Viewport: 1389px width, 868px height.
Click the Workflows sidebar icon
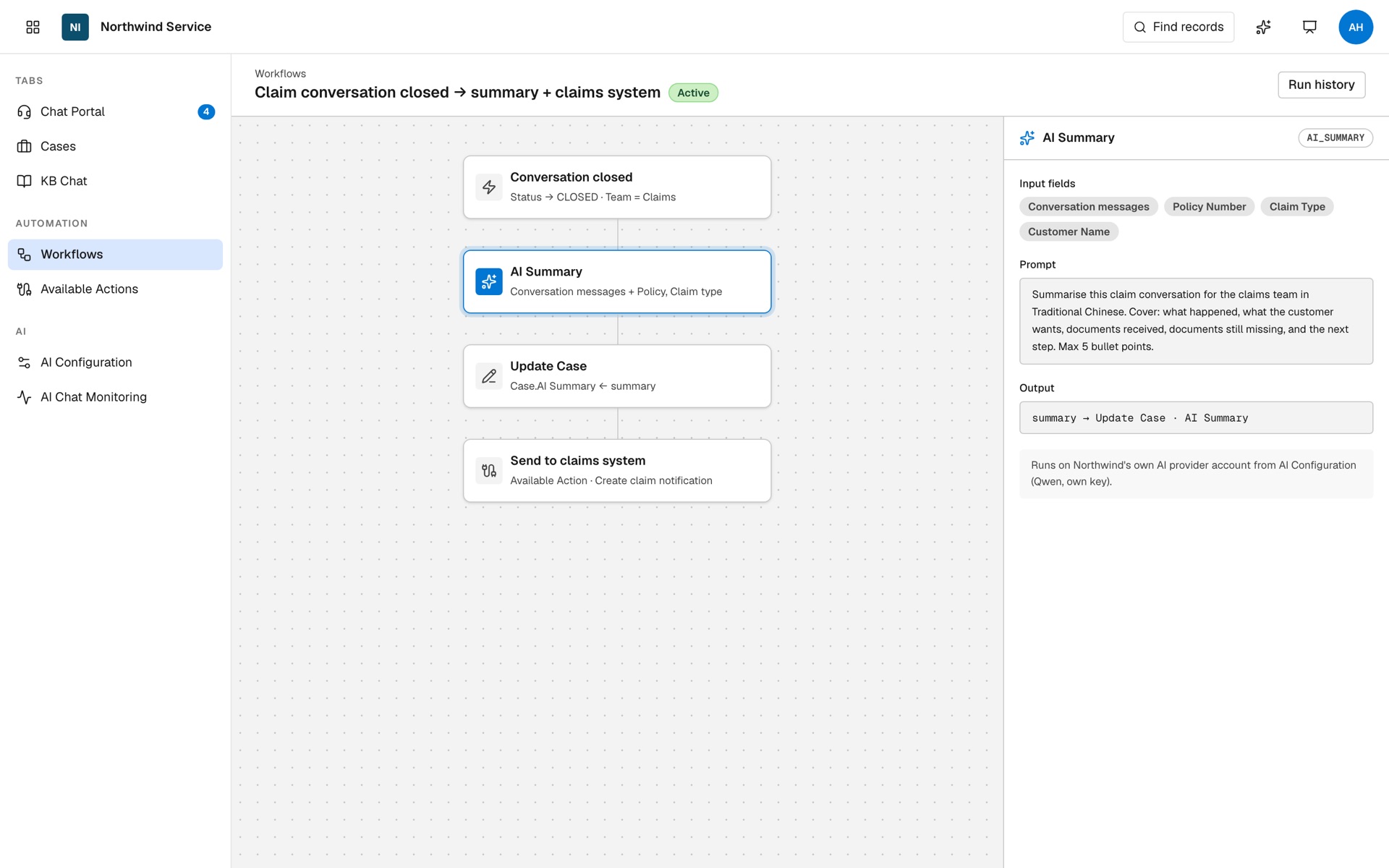point(24,255)
